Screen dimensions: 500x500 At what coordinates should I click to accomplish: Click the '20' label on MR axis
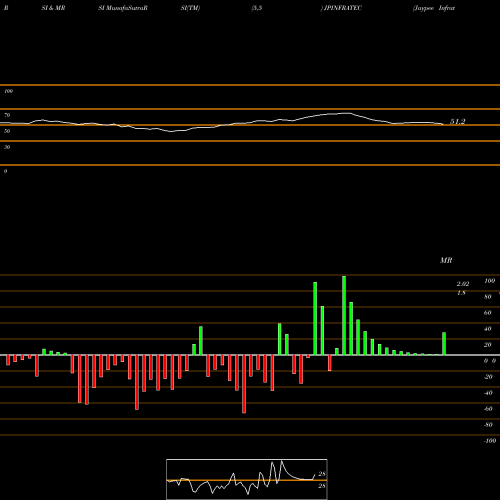pyautogui.click(x=488, y=345)
